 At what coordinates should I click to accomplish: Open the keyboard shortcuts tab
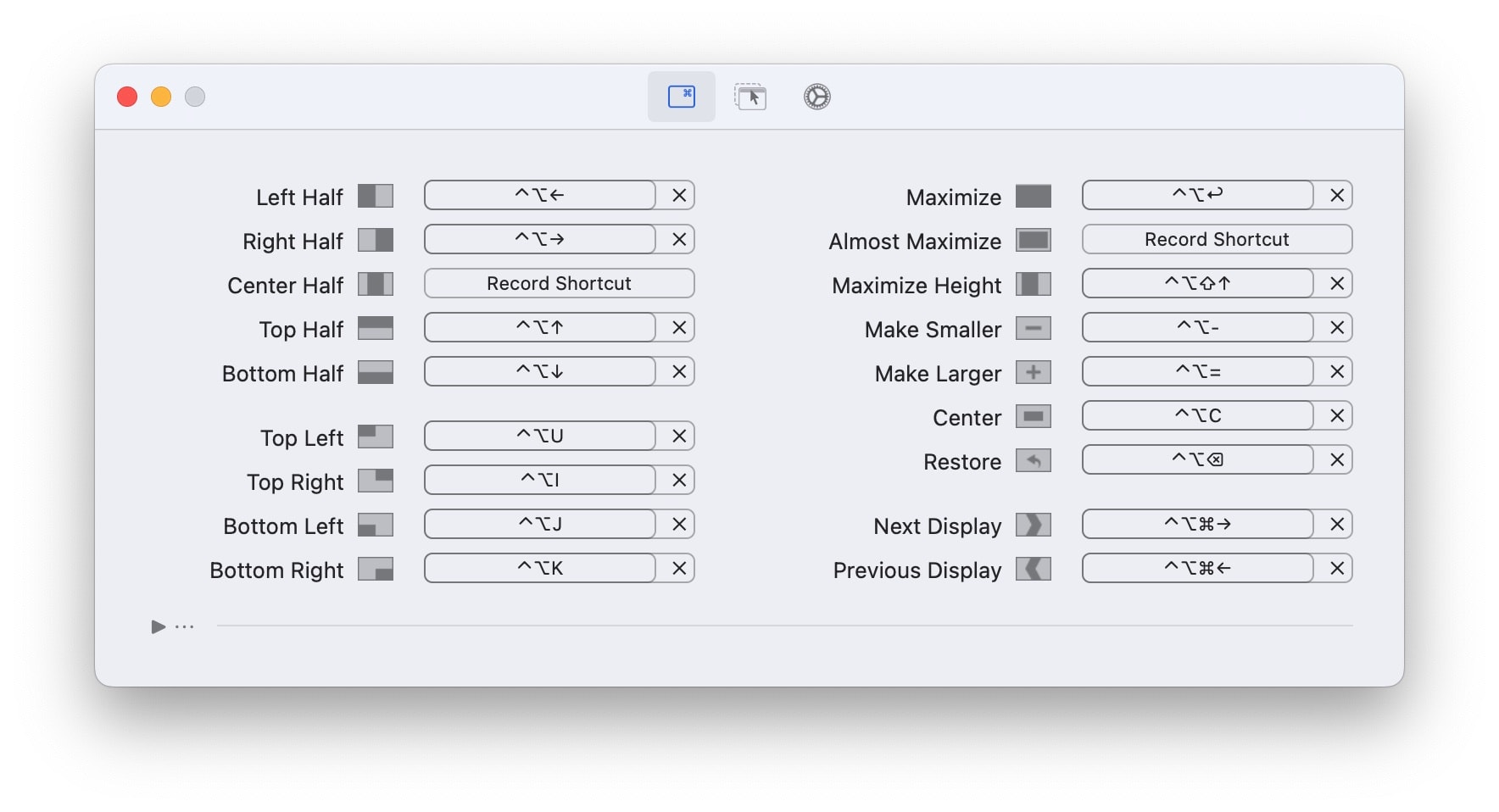click(681, 97)
